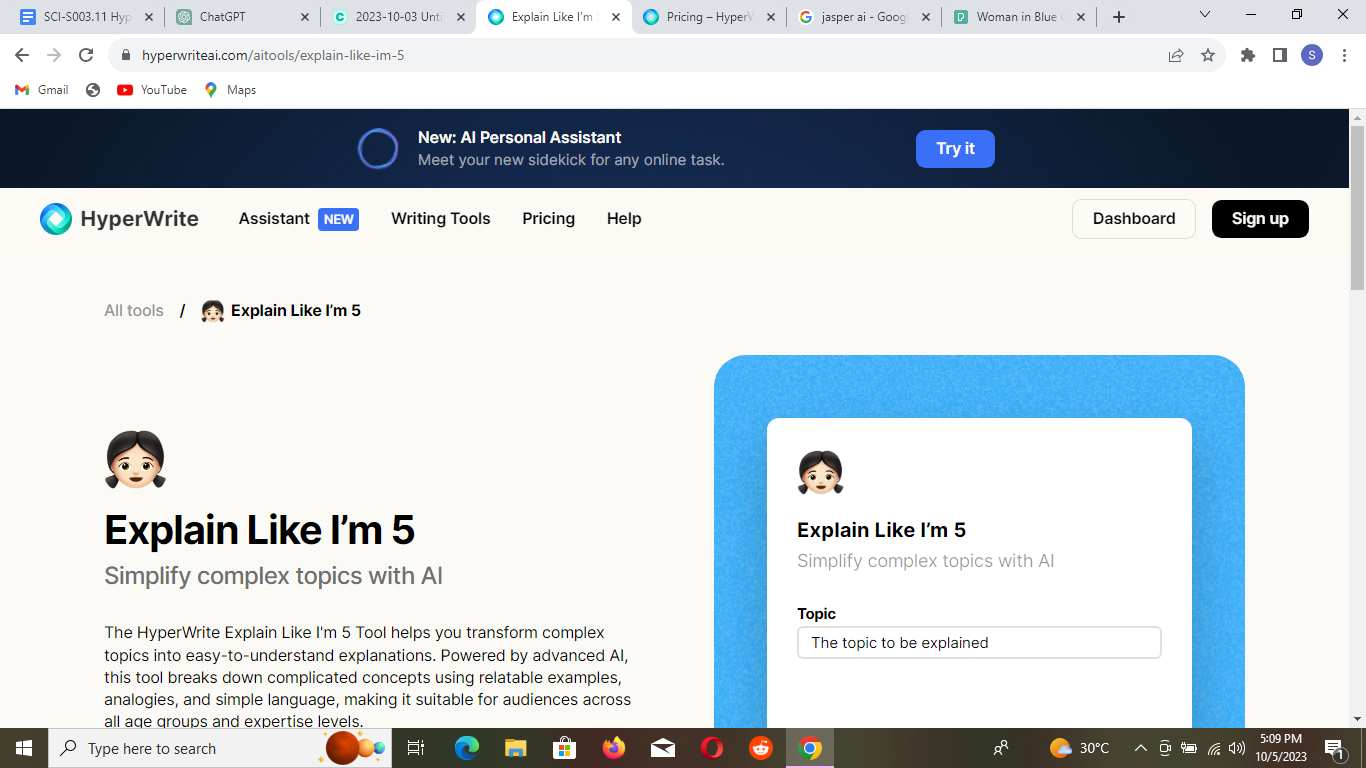
Task: Open Reddit from the taskbar
Action: pos(760,747)
